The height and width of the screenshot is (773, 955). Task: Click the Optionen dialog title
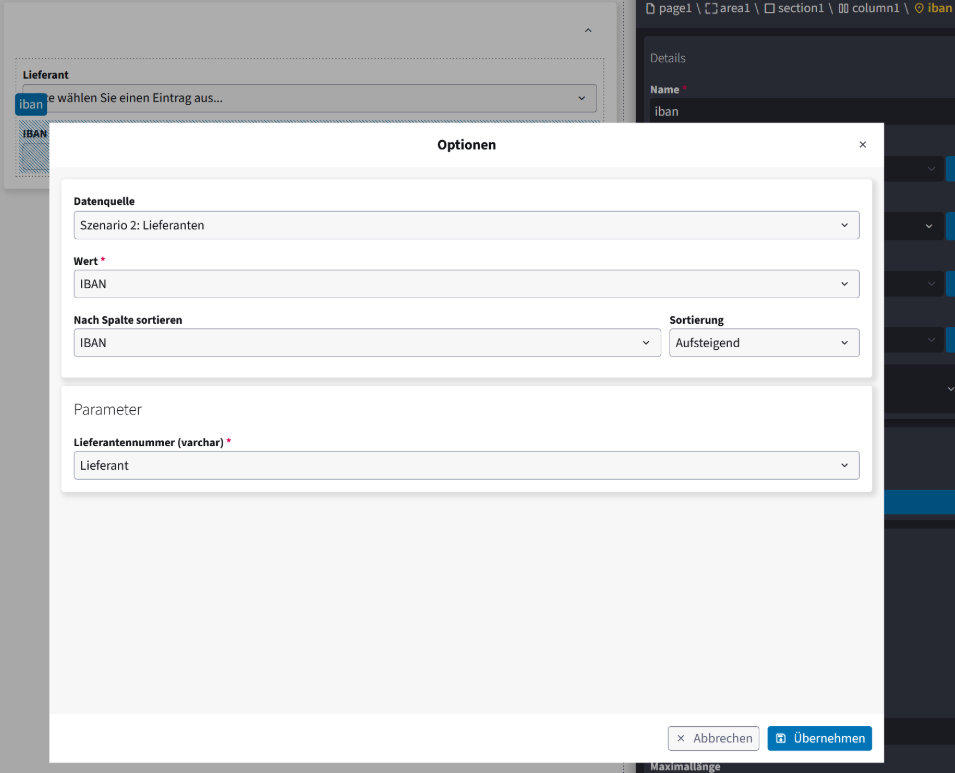pyautogui.click(x=467, y=145)
